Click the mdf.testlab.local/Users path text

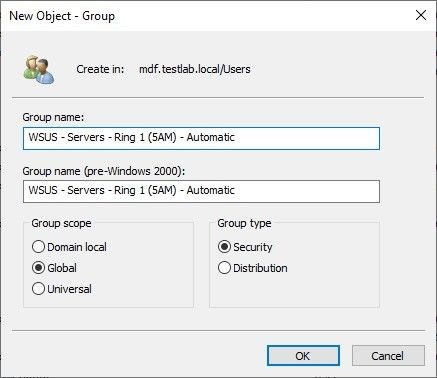point(195,69)
